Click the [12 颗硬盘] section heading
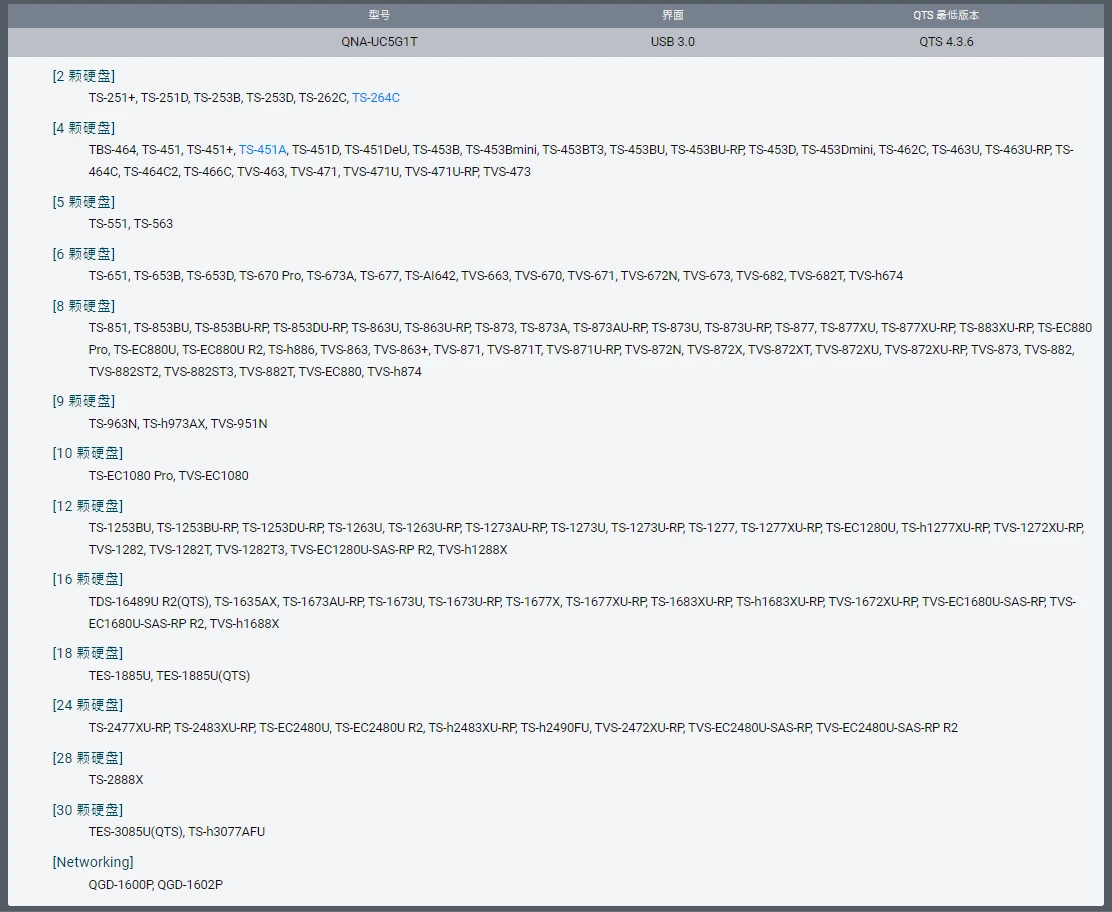This screenshot has height=912, width=1112. pos(88,506)
